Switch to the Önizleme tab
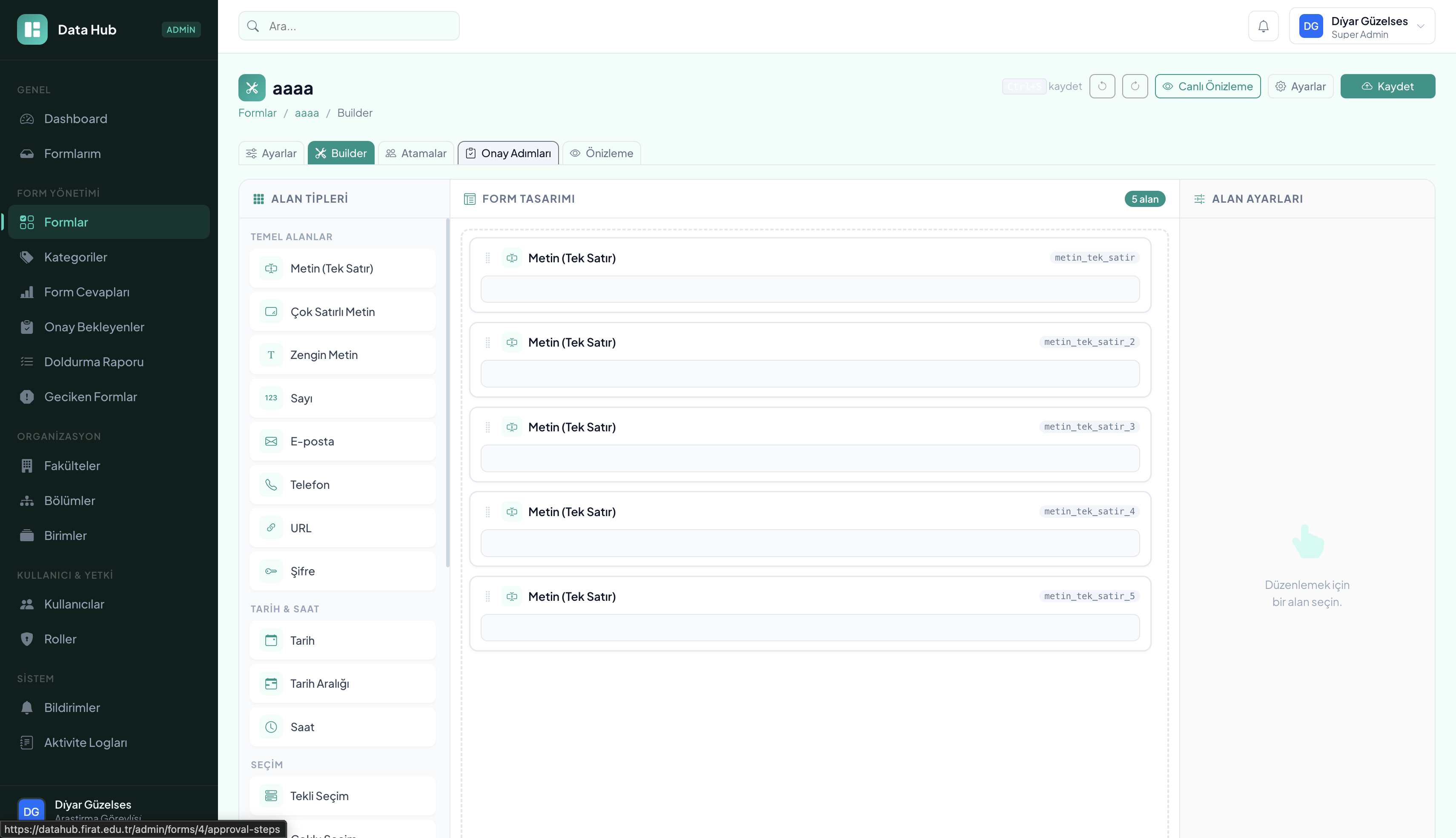 pyautogui.click(x=601, y=153)
